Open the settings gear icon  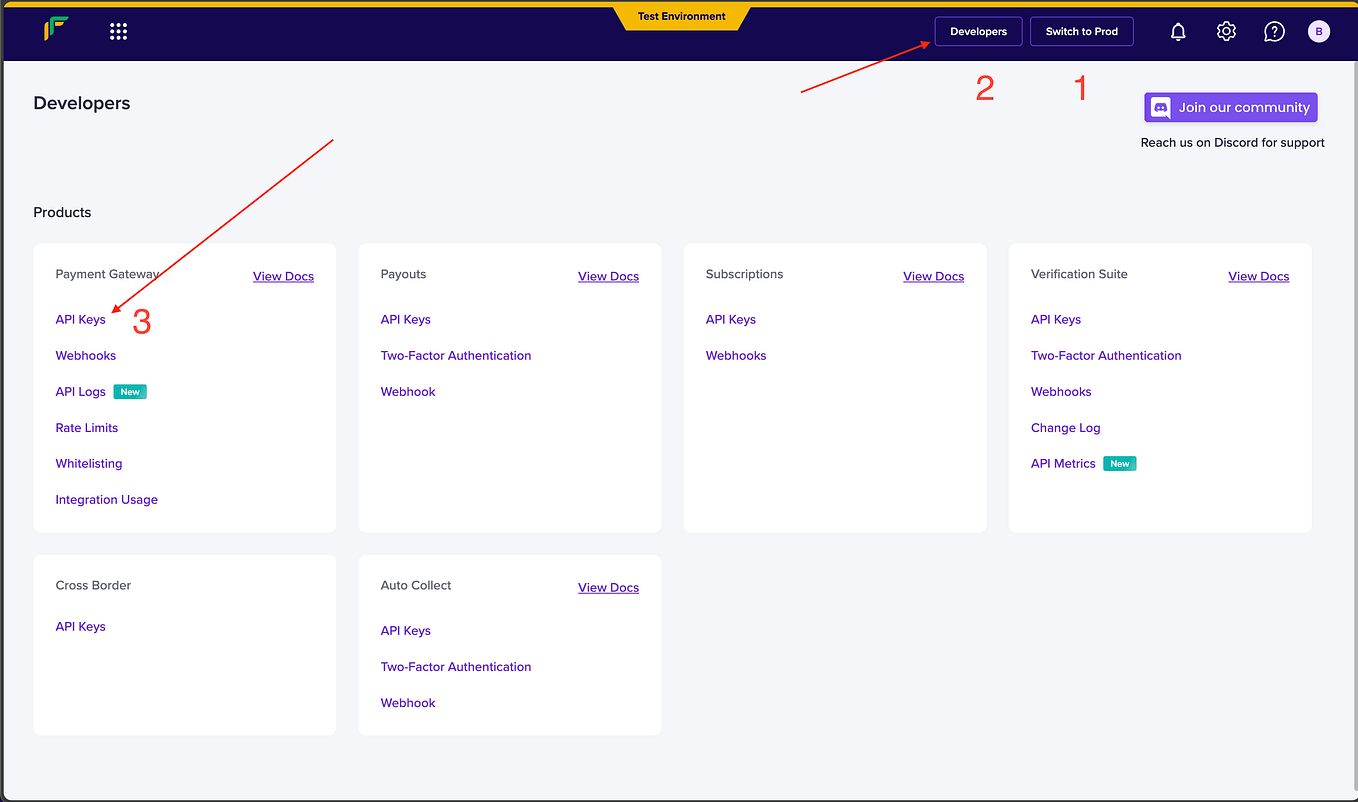[x=1225, y=31]
